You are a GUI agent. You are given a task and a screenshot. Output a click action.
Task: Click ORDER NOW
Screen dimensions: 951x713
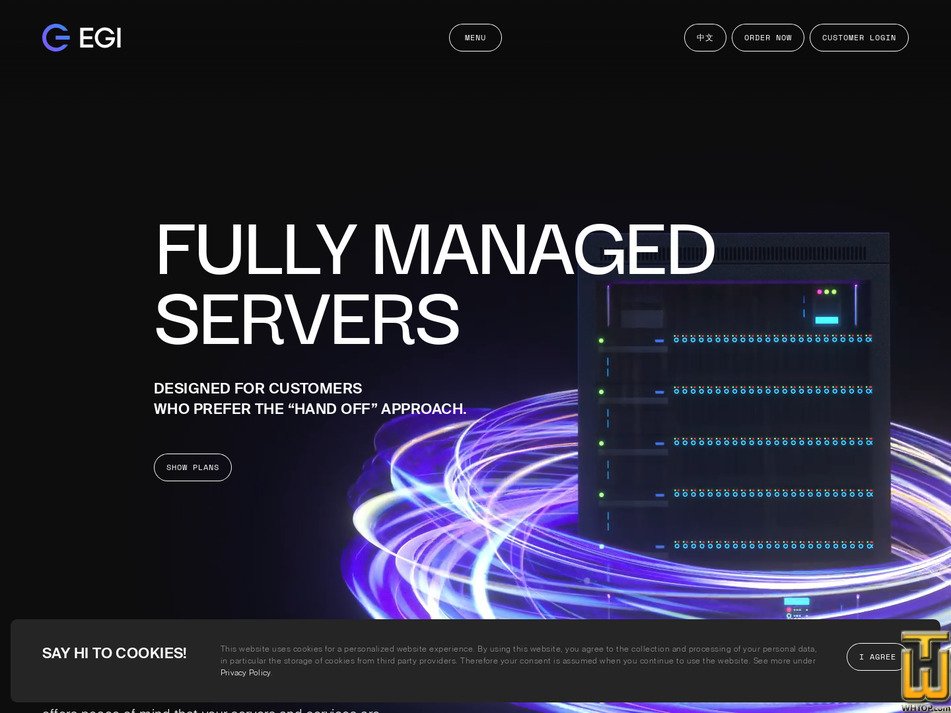point(767,37)
